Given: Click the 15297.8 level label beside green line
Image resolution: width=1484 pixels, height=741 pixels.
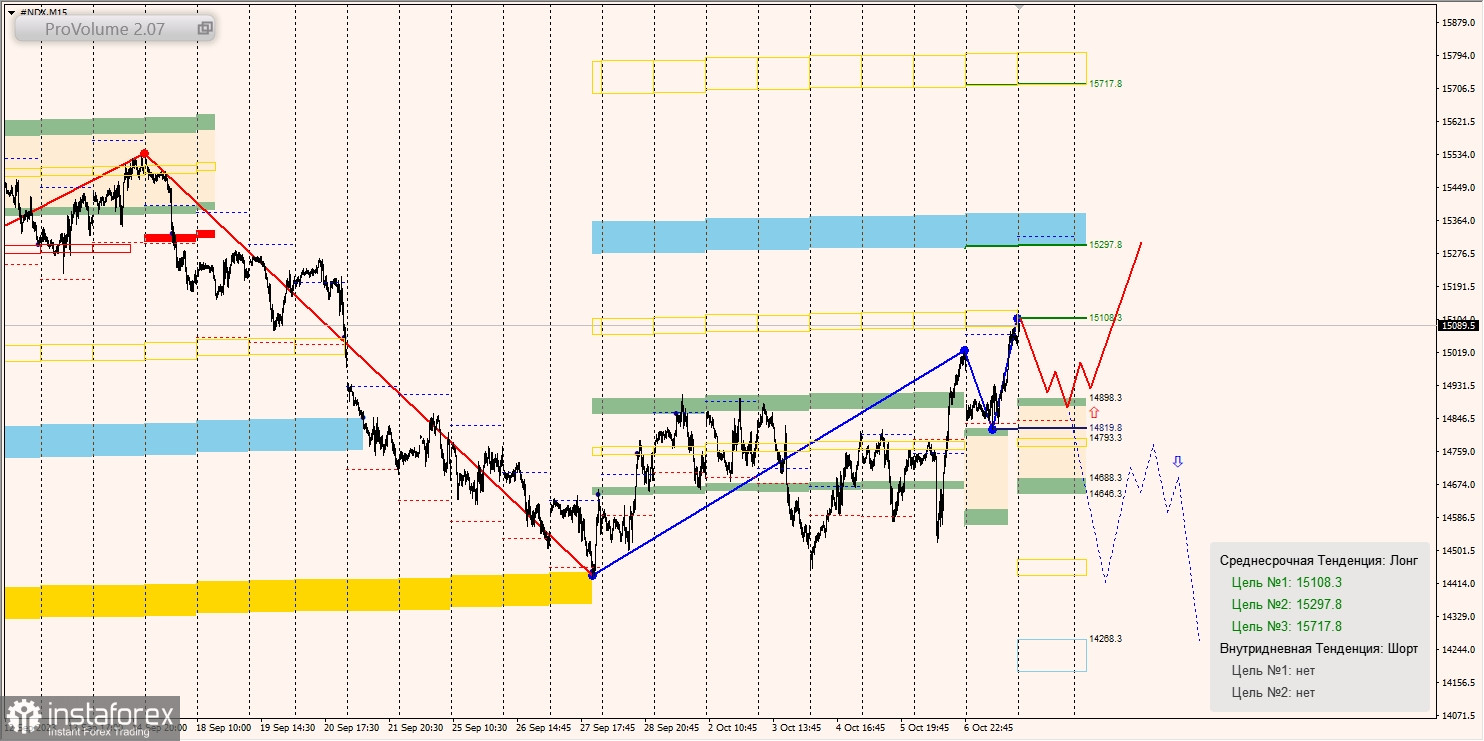Looking at the screenshot, I should (x=1105, y=245).
